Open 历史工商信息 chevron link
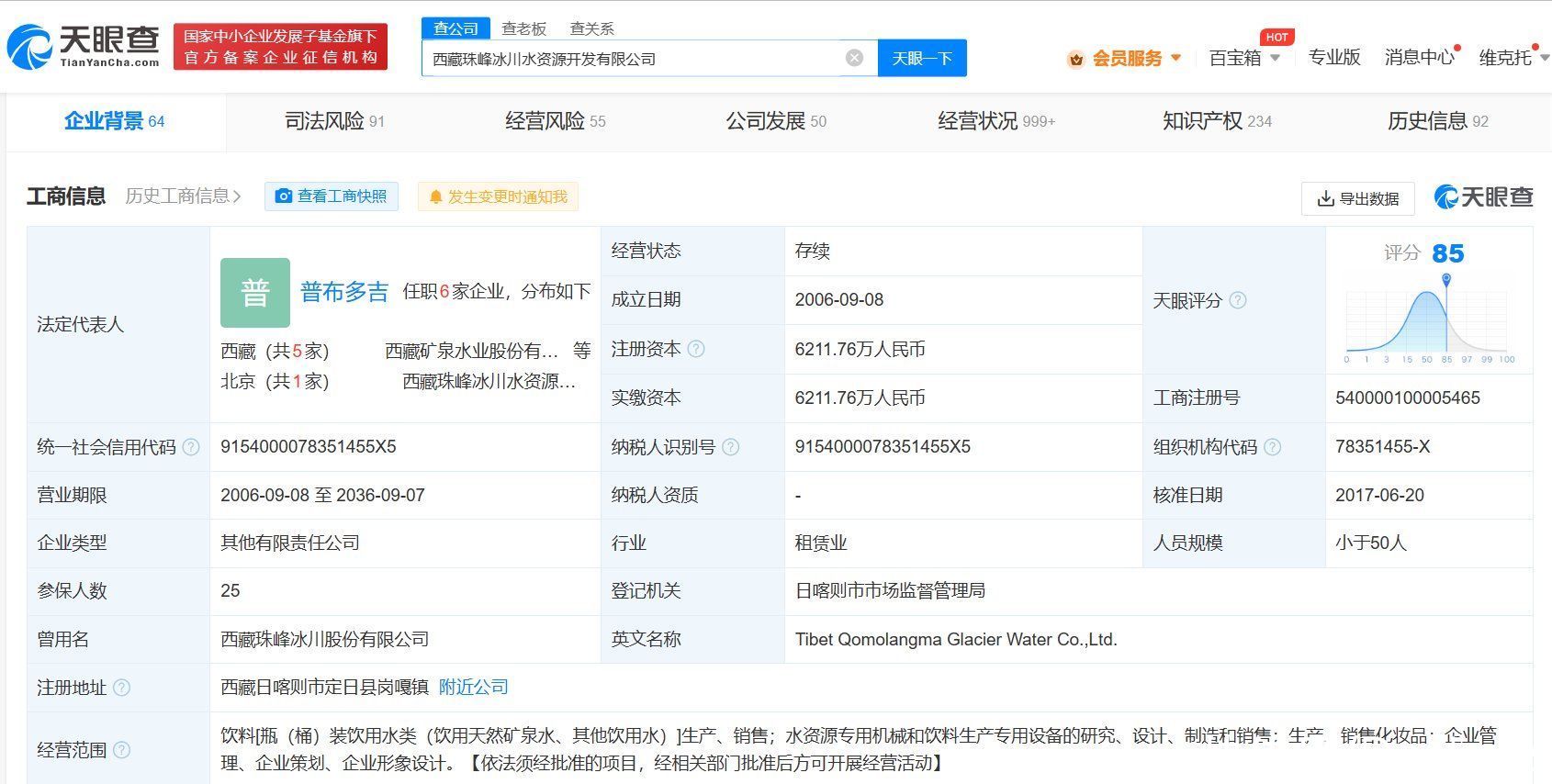The height and width of the screenshot is (784, 1552). (x=183, y=196)
